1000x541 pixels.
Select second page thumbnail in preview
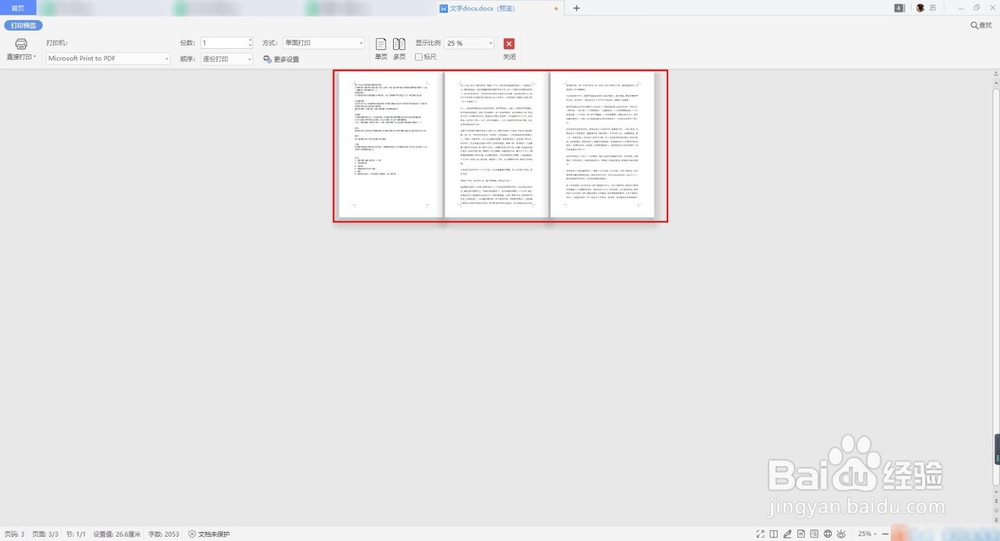coord(496,145)
